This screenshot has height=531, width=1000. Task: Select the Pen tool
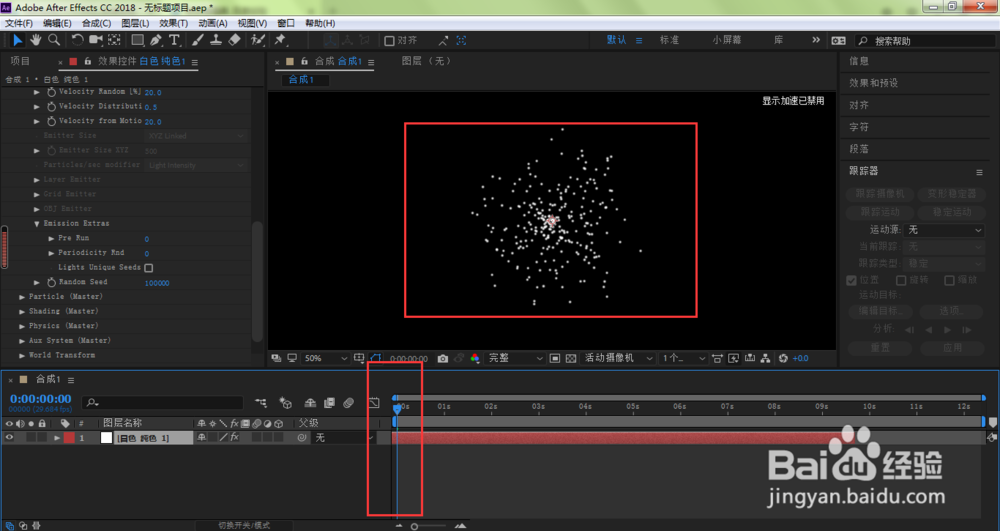point(156,40)
